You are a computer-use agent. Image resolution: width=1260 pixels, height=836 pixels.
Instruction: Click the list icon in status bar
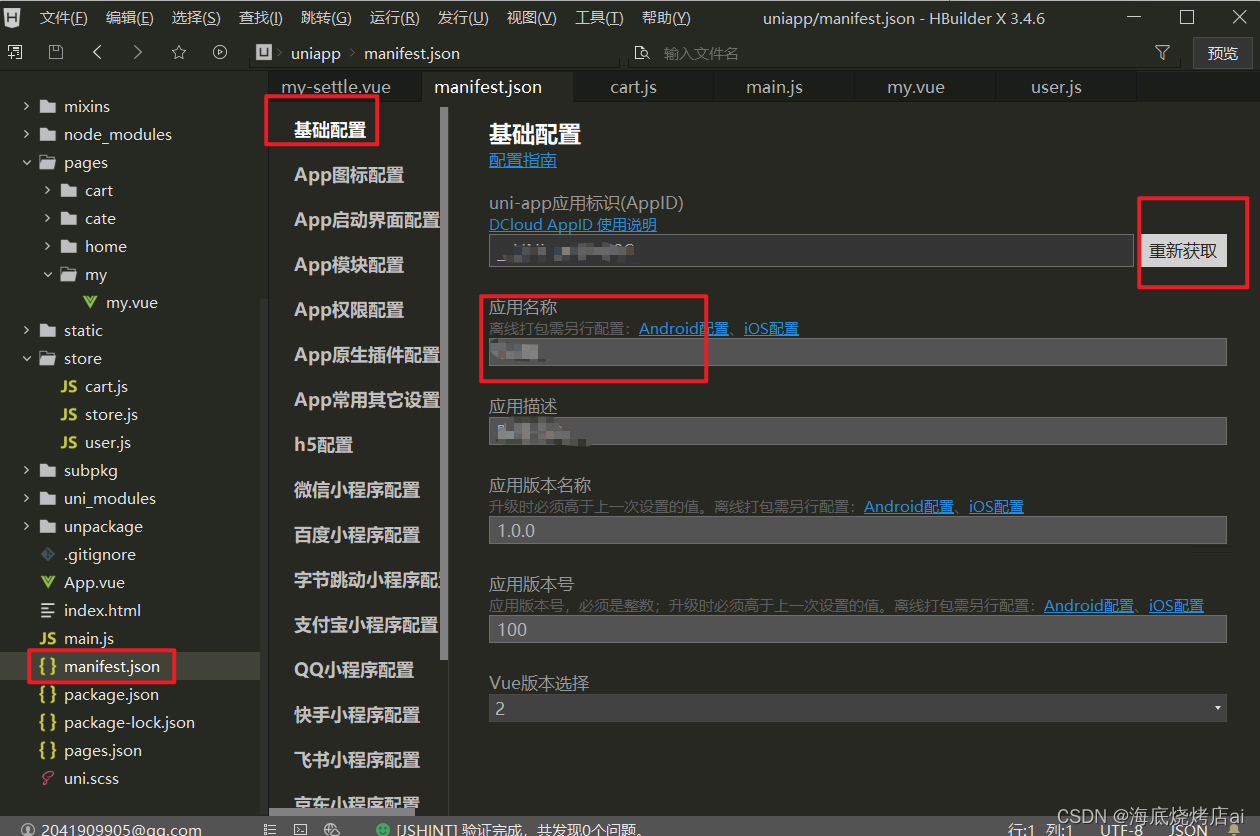coord(271,829)
